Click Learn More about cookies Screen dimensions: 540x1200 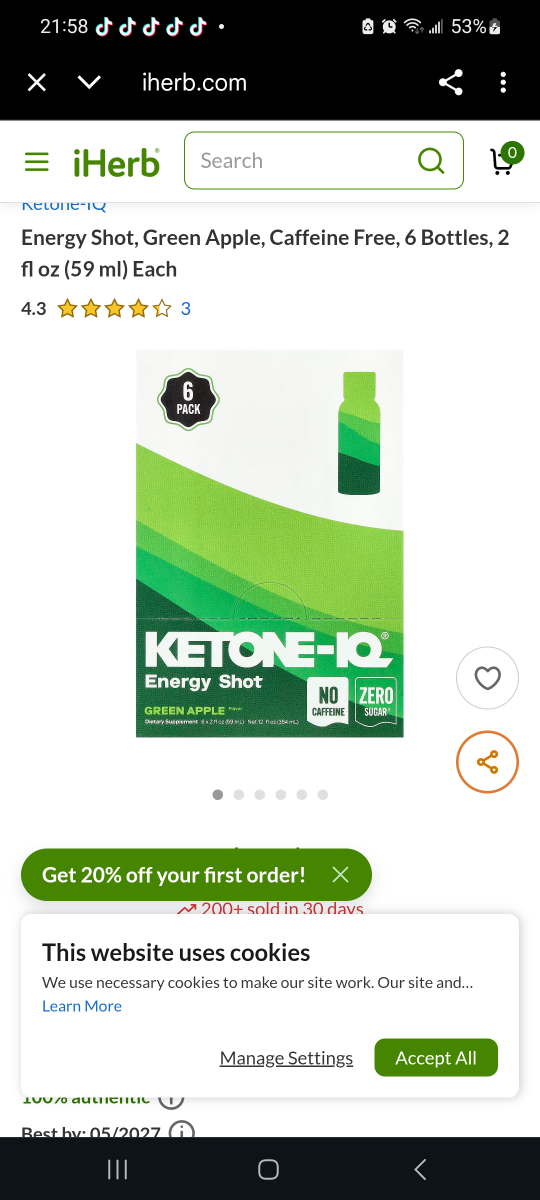pos(82,1006)
